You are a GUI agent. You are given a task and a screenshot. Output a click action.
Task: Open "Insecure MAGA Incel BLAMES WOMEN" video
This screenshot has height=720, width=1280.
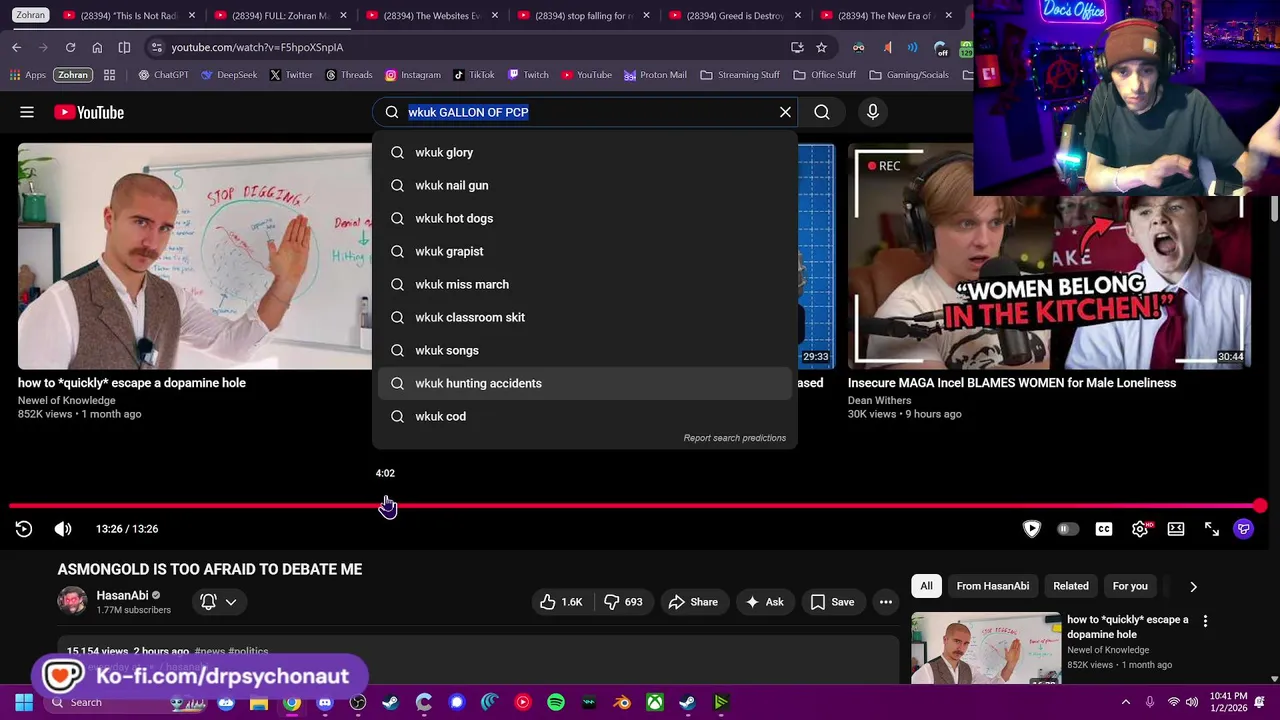tap(1012, 383)
